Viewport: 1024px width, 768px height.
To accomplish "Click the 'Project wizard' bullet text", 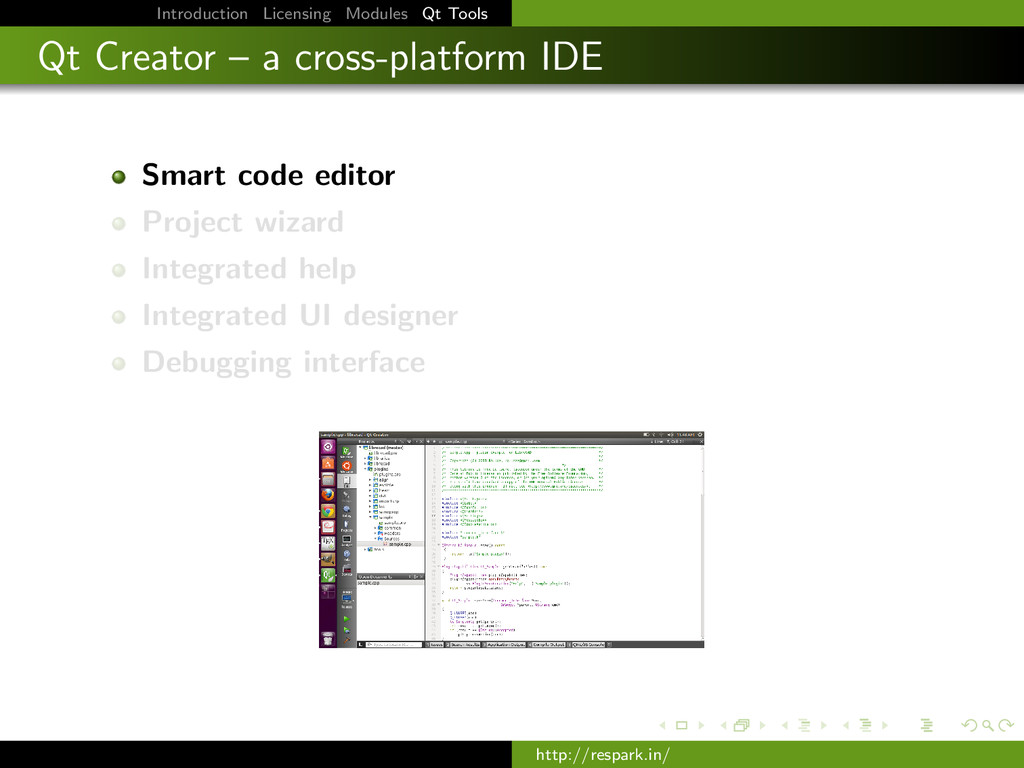I will click(243, 222).
